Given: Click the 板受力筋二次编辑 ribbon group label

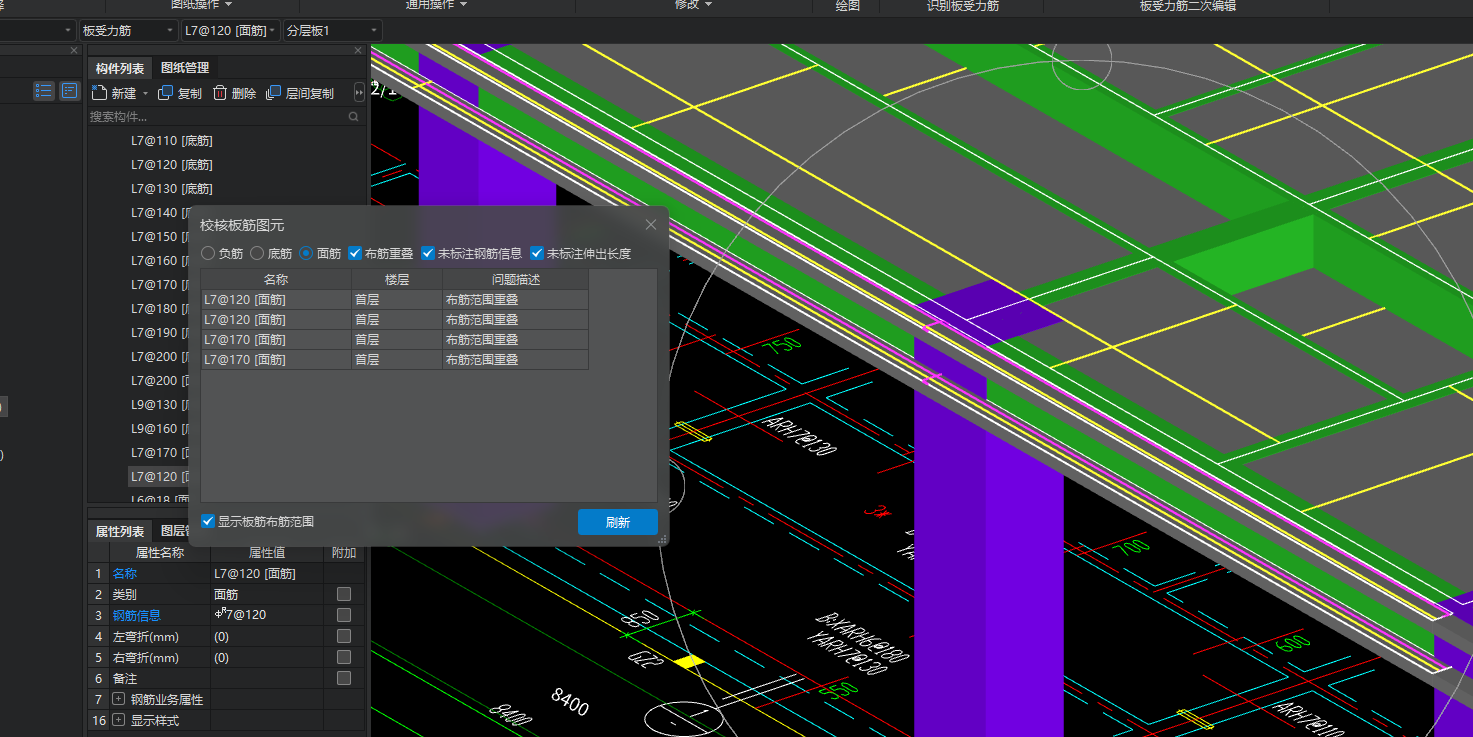Looking at the screenshot, I should pyautogui.click(x=1188, y=6).
